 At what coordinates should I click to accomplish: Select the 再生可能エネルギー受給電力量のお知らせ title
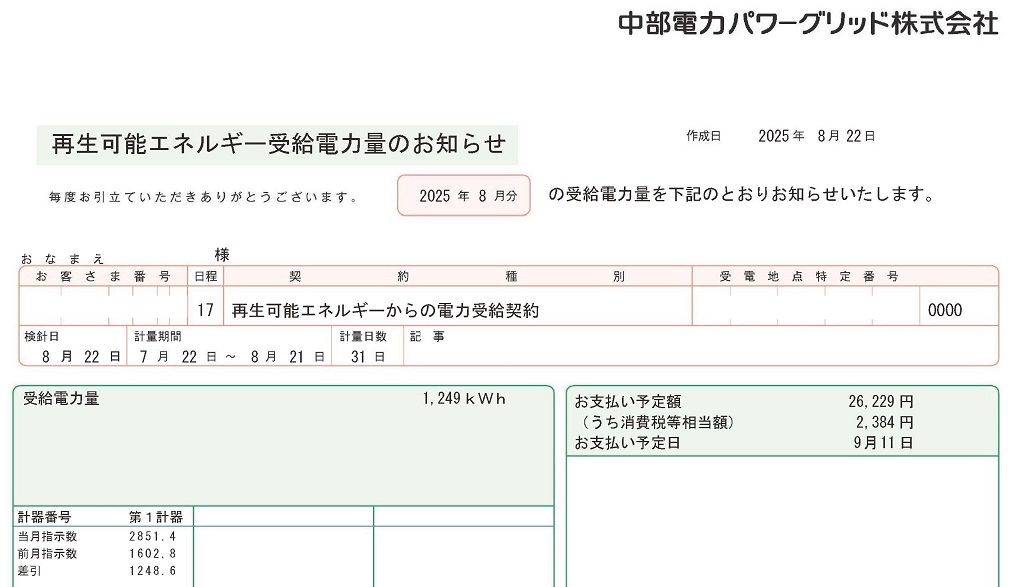pos(278,144)
